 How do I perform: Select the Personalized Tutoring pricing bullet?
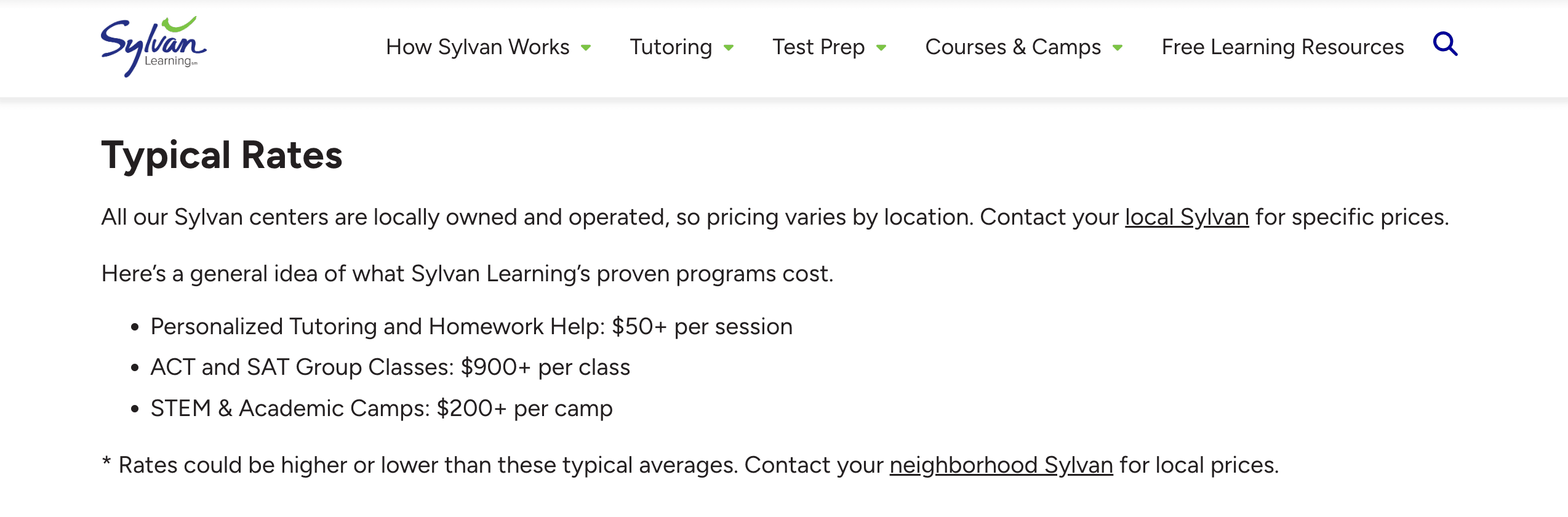coord(471,326)
